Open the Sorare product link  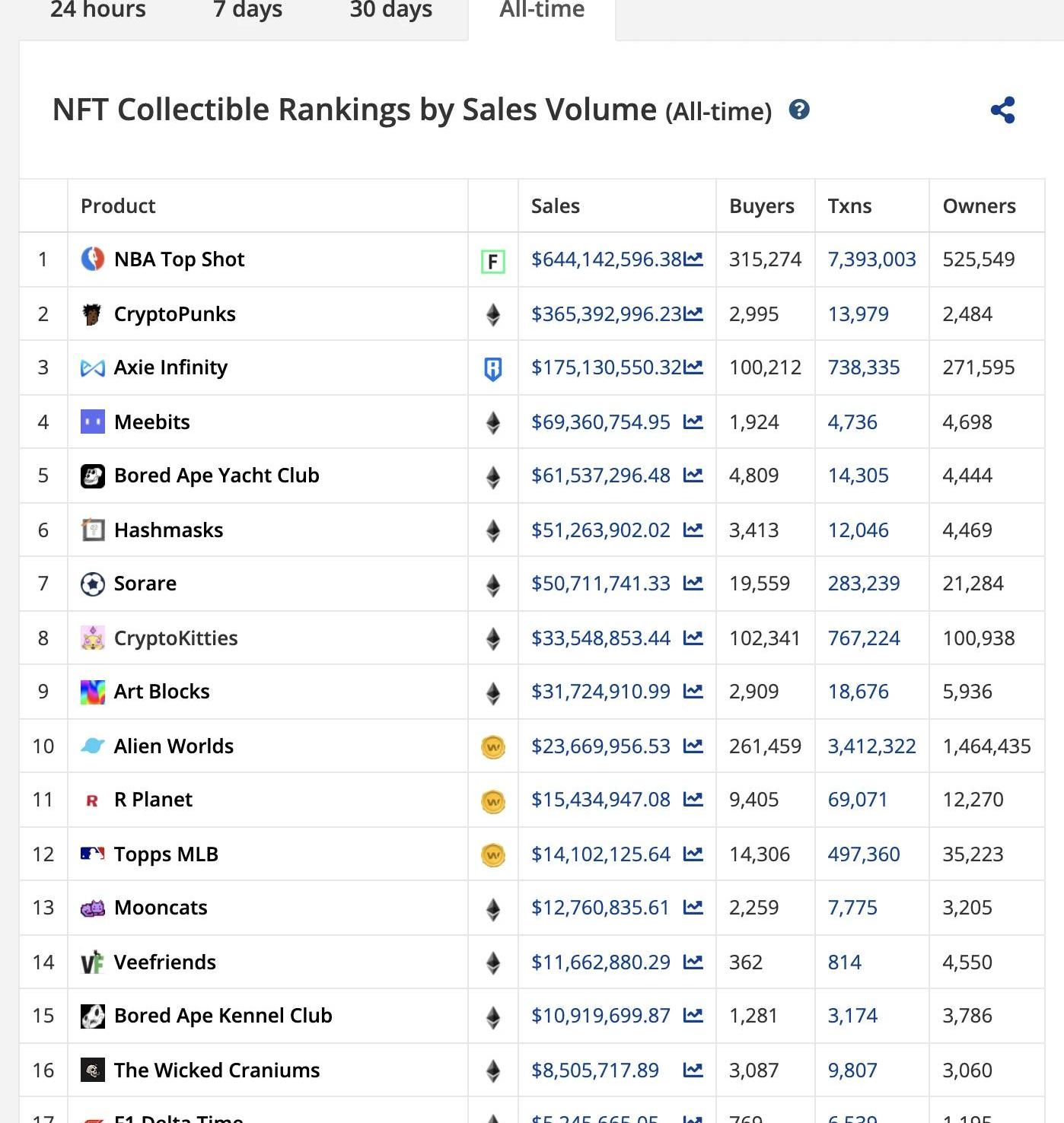click(145, 584)
